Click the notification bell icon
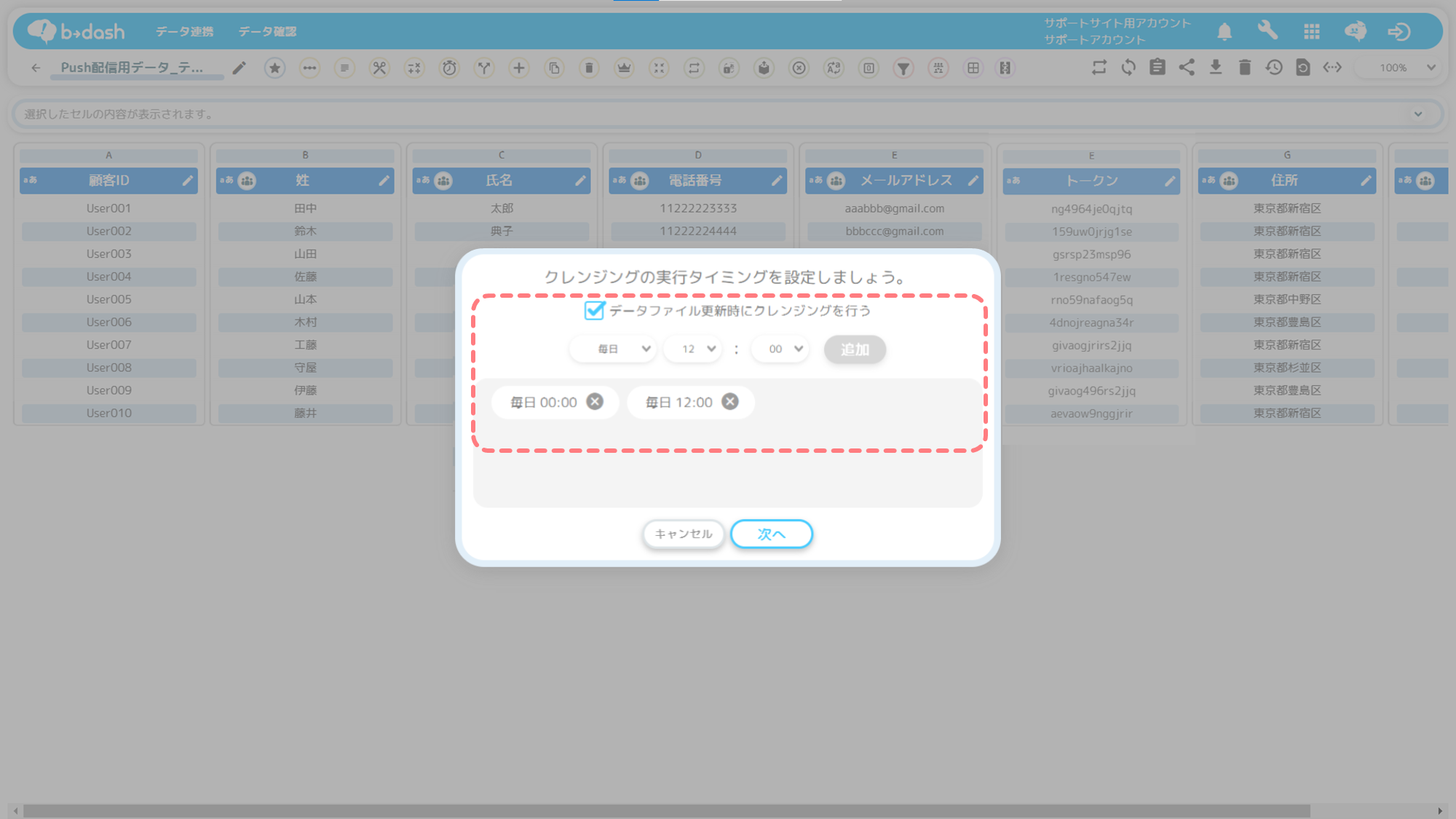 coord(1224,31)
